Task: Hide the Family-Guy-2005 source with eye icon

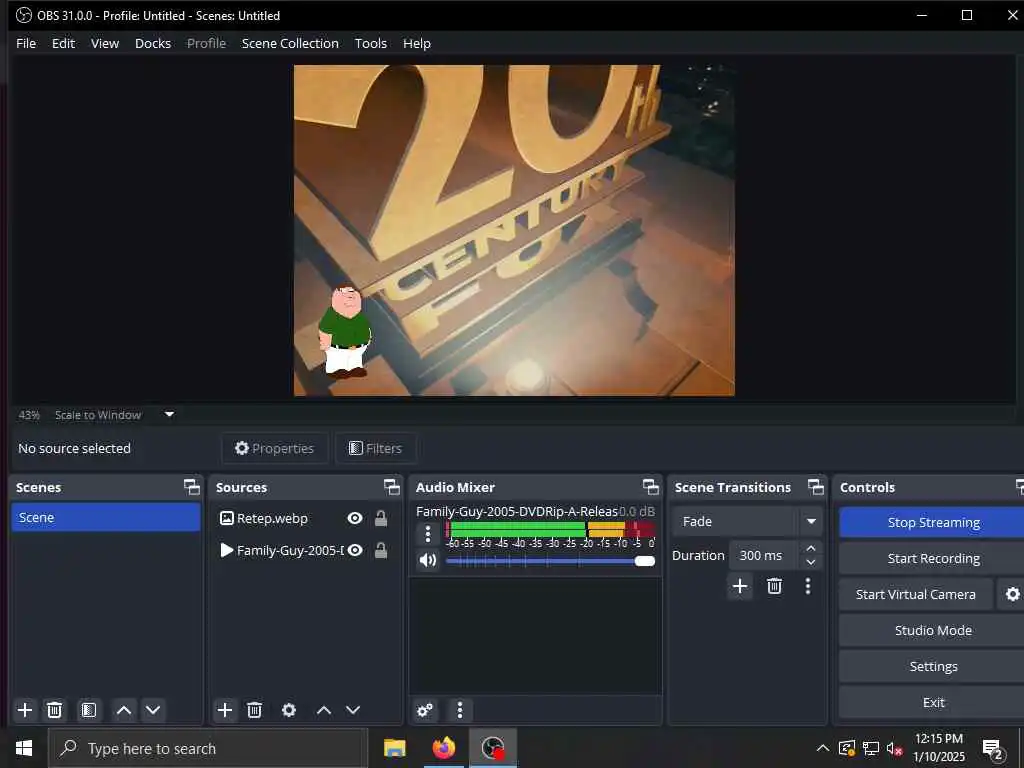Action: (355, 550)
